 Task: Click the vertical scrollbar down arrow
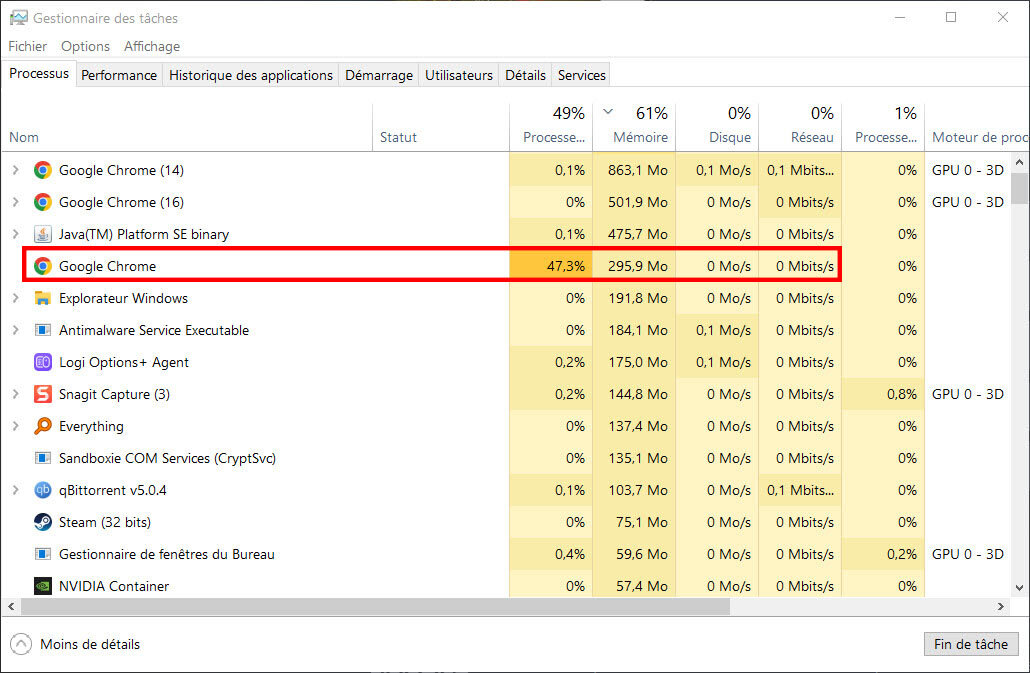pyautogui.click(x=1019, y=588)
